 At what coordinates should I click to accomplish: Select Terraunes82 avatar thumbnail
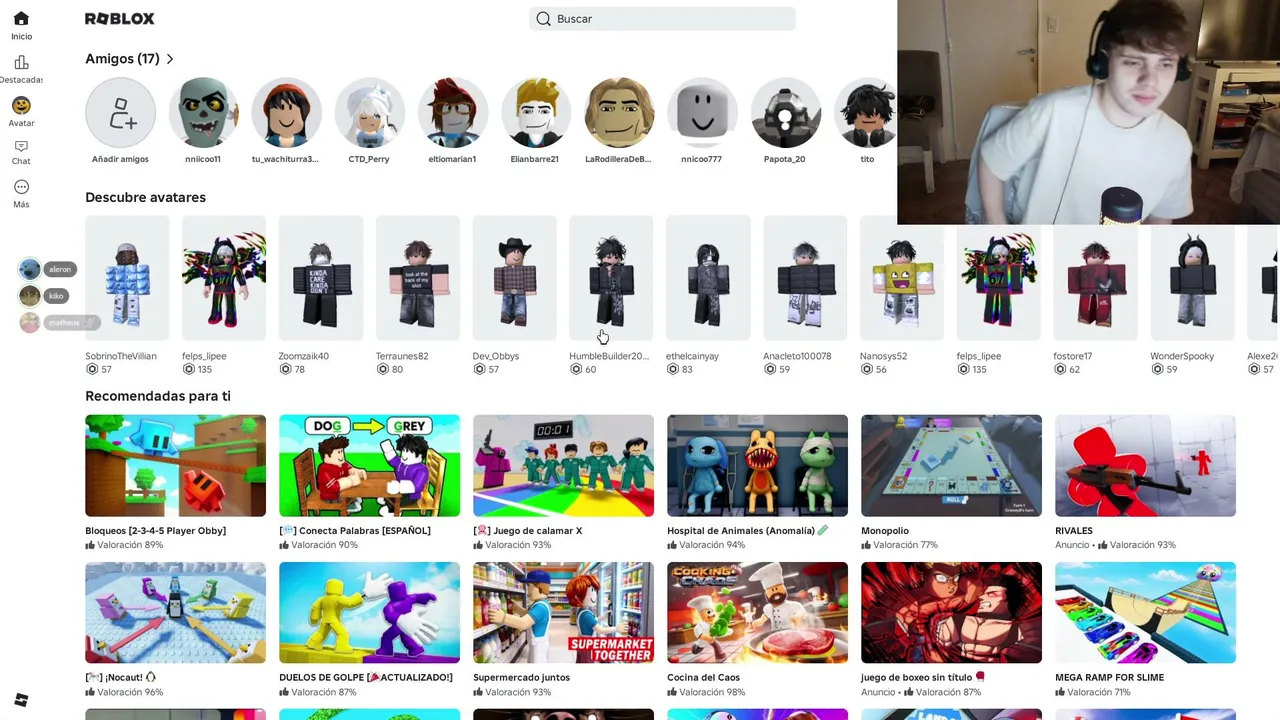tap(417, 278)
